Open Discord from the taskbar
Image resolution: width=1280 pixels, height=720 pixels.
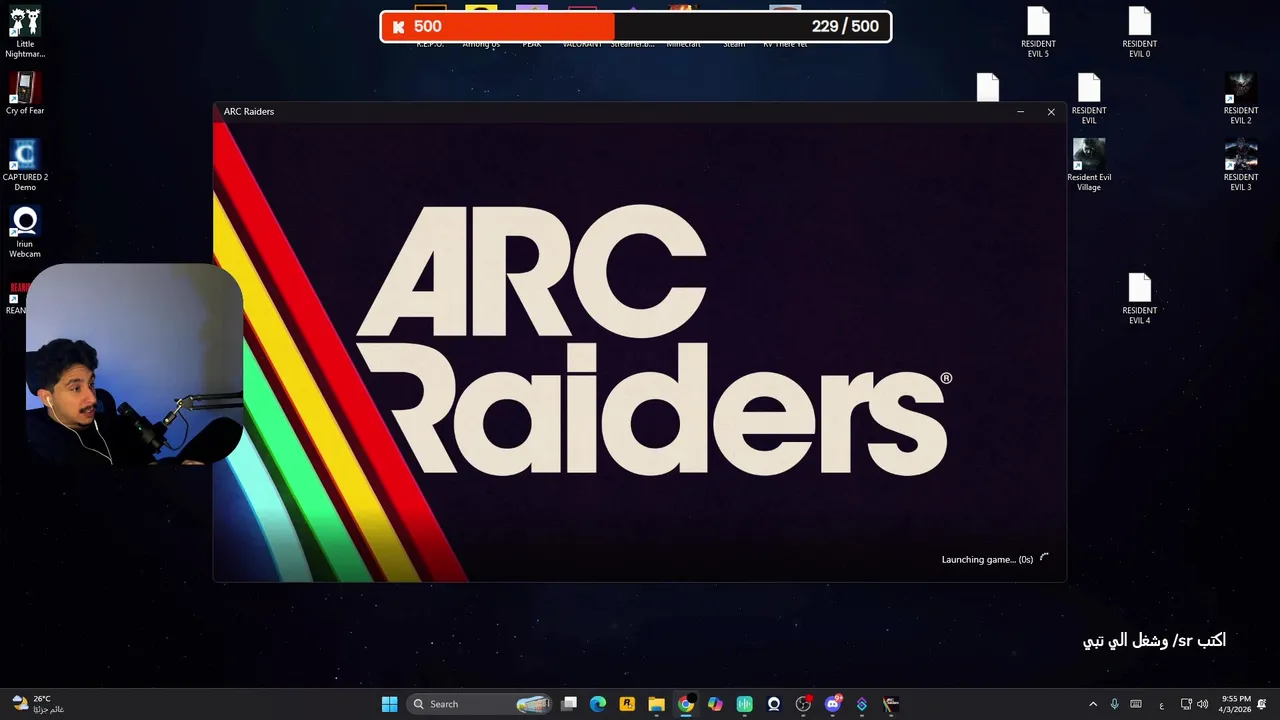pos(832,704)
